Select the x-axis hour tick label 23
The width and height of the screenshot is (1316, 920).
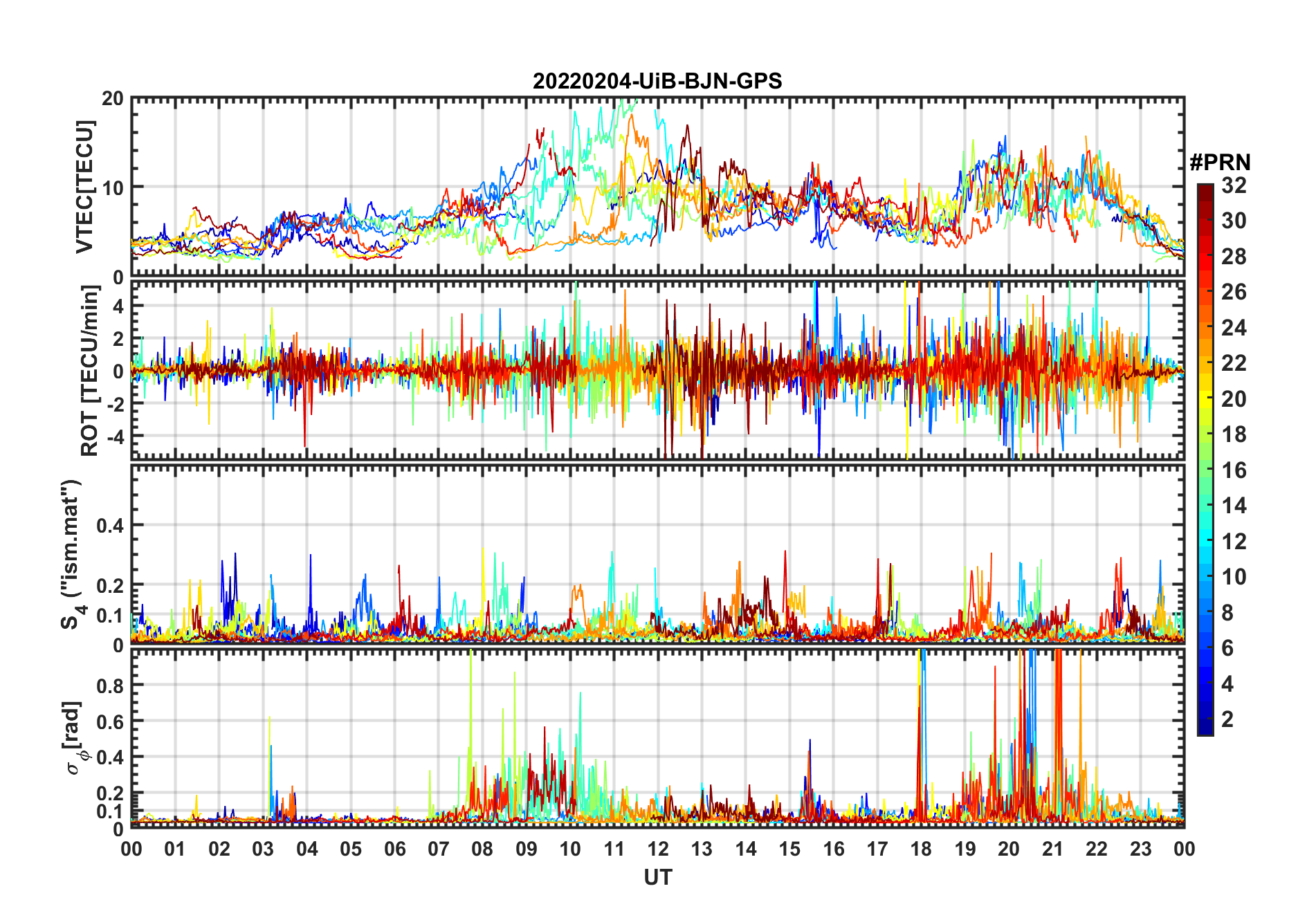pos(1141,849)
